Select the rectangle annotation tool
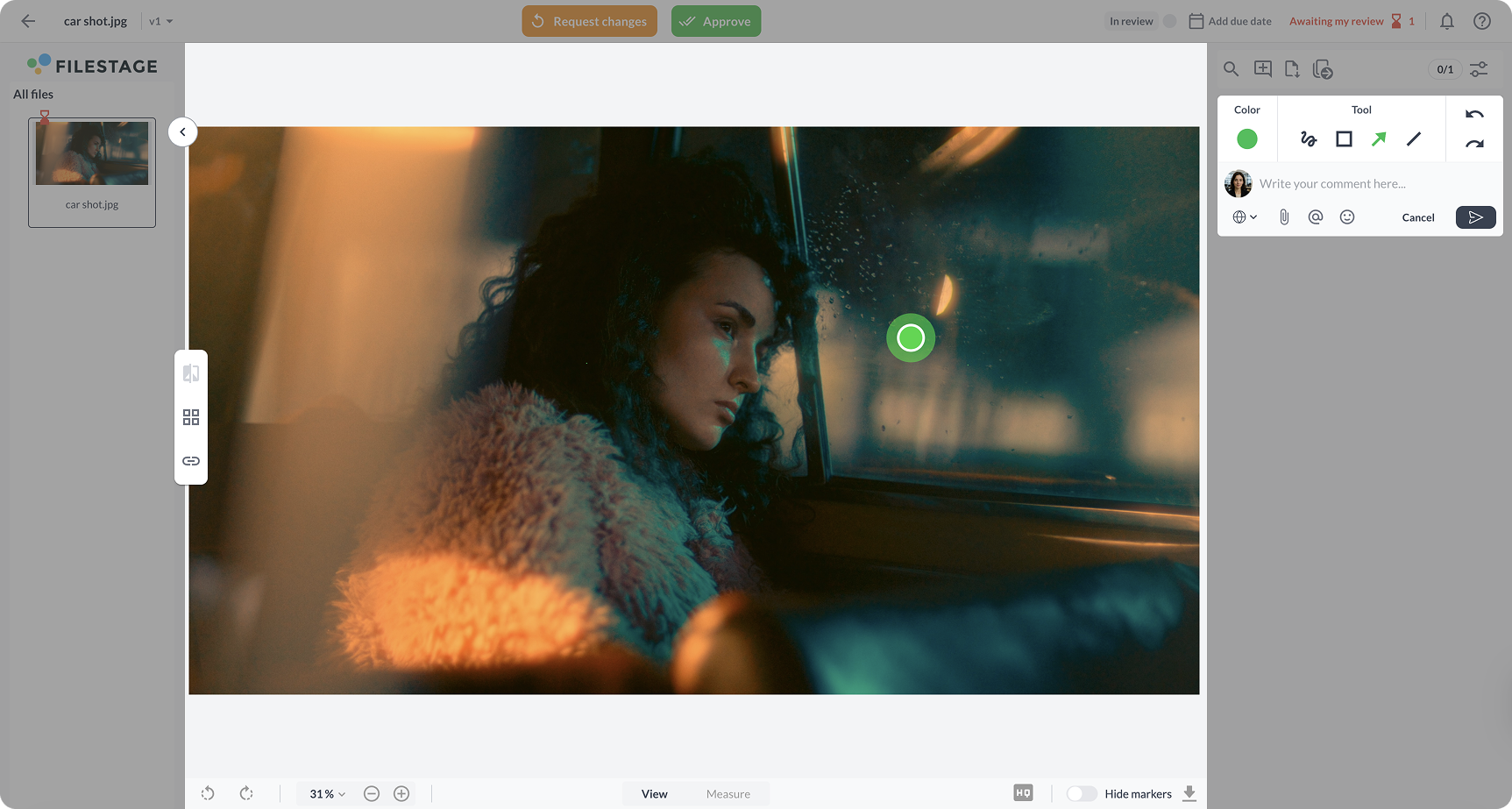Viewport: 1512px width, 809px height. click(x=1343, y=138)
